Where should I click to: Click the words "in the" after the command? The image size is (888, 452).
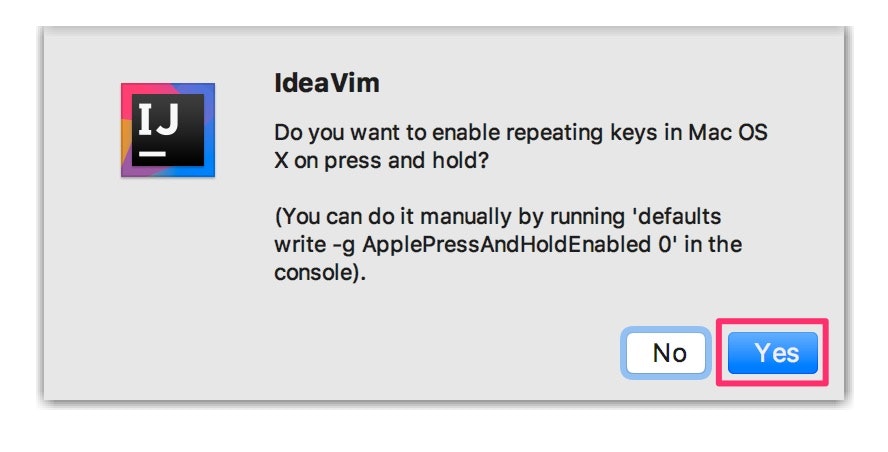click(x=713, y=245)
